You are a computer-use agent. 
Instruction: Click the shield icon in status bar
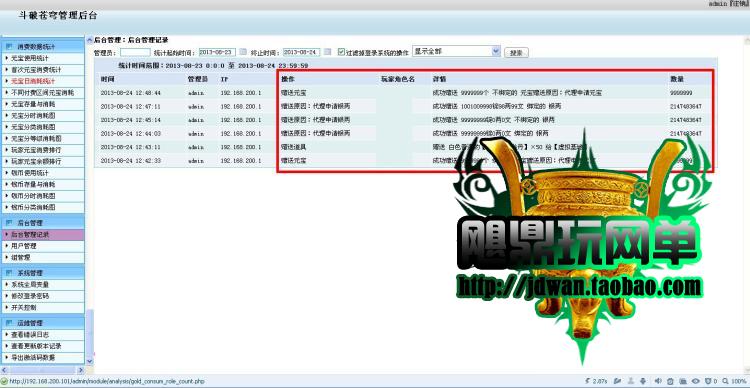(708, 381)
